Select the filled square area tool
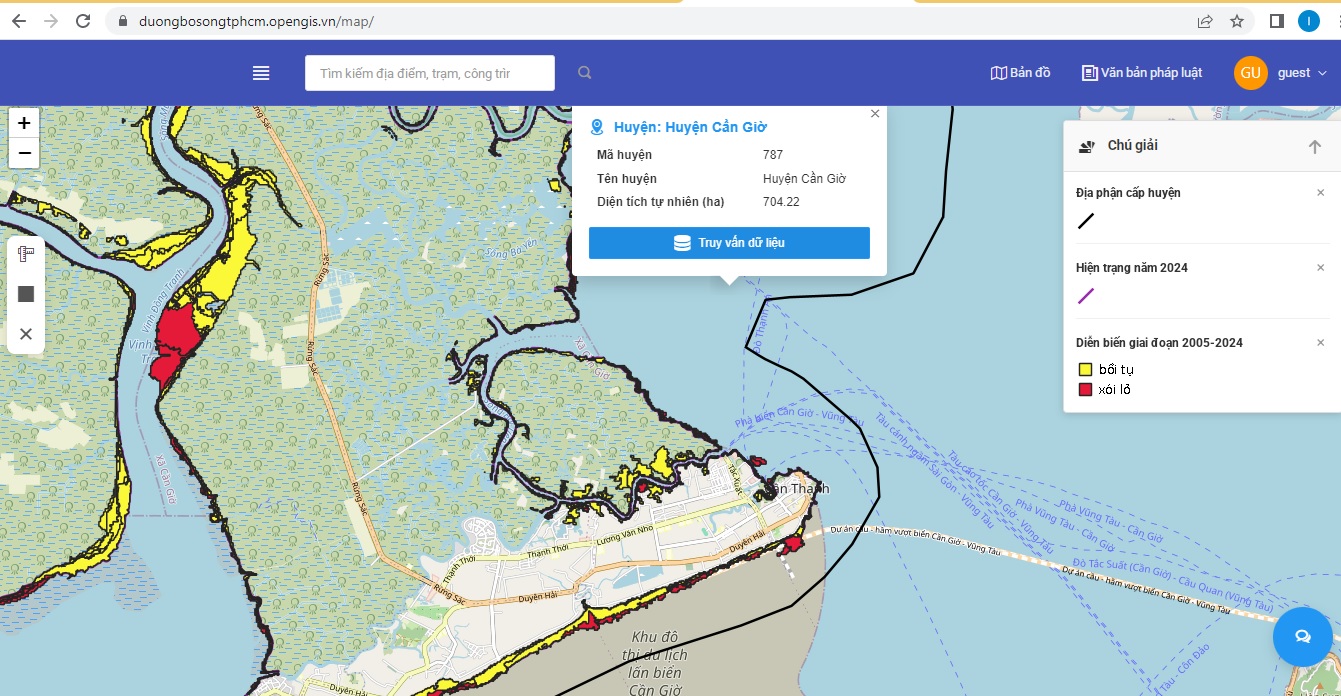Screen dimensions: 1341x696 click(26, 294)
